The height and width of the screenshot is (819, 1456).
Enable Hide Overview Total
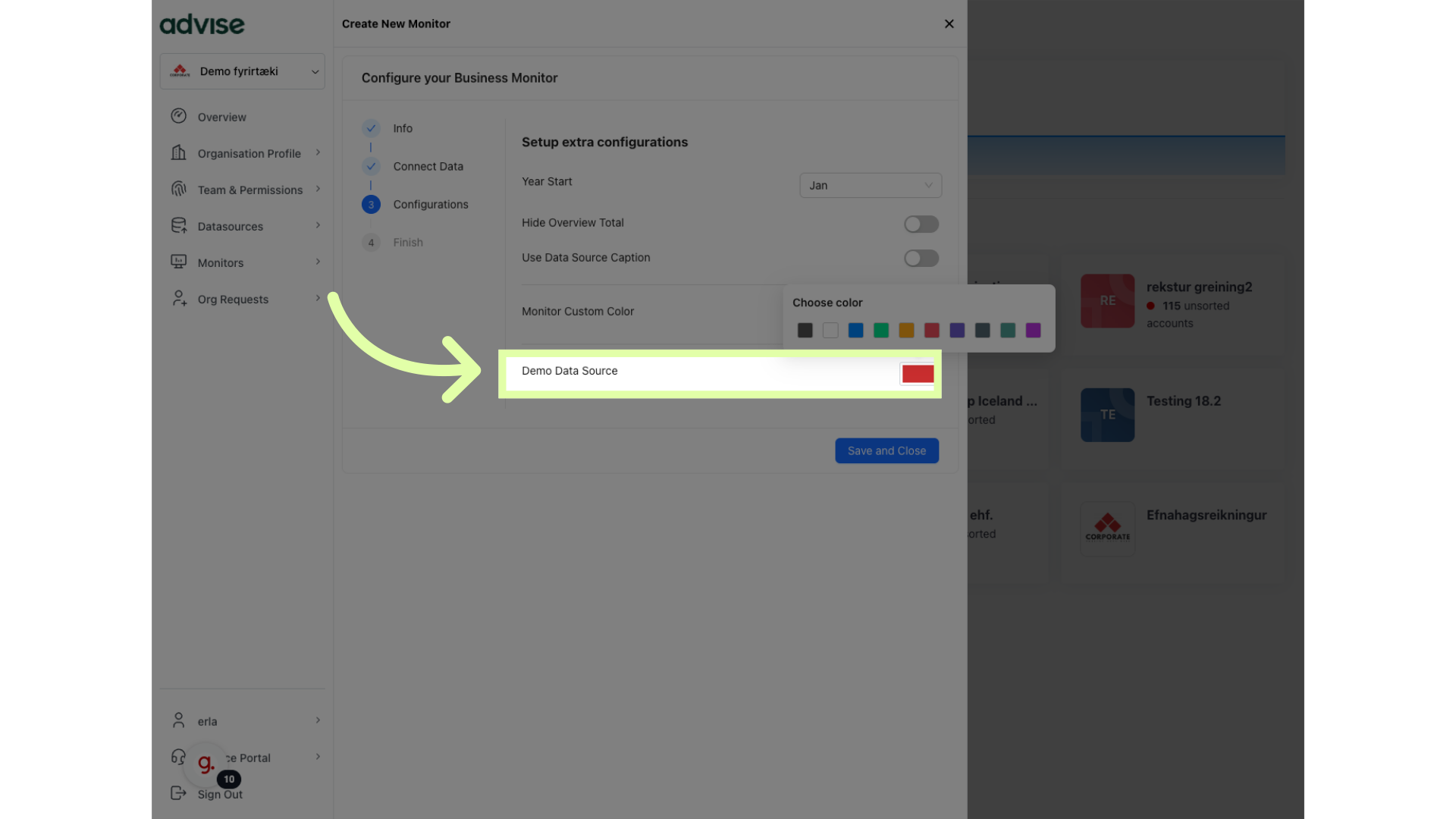(921, 224)
